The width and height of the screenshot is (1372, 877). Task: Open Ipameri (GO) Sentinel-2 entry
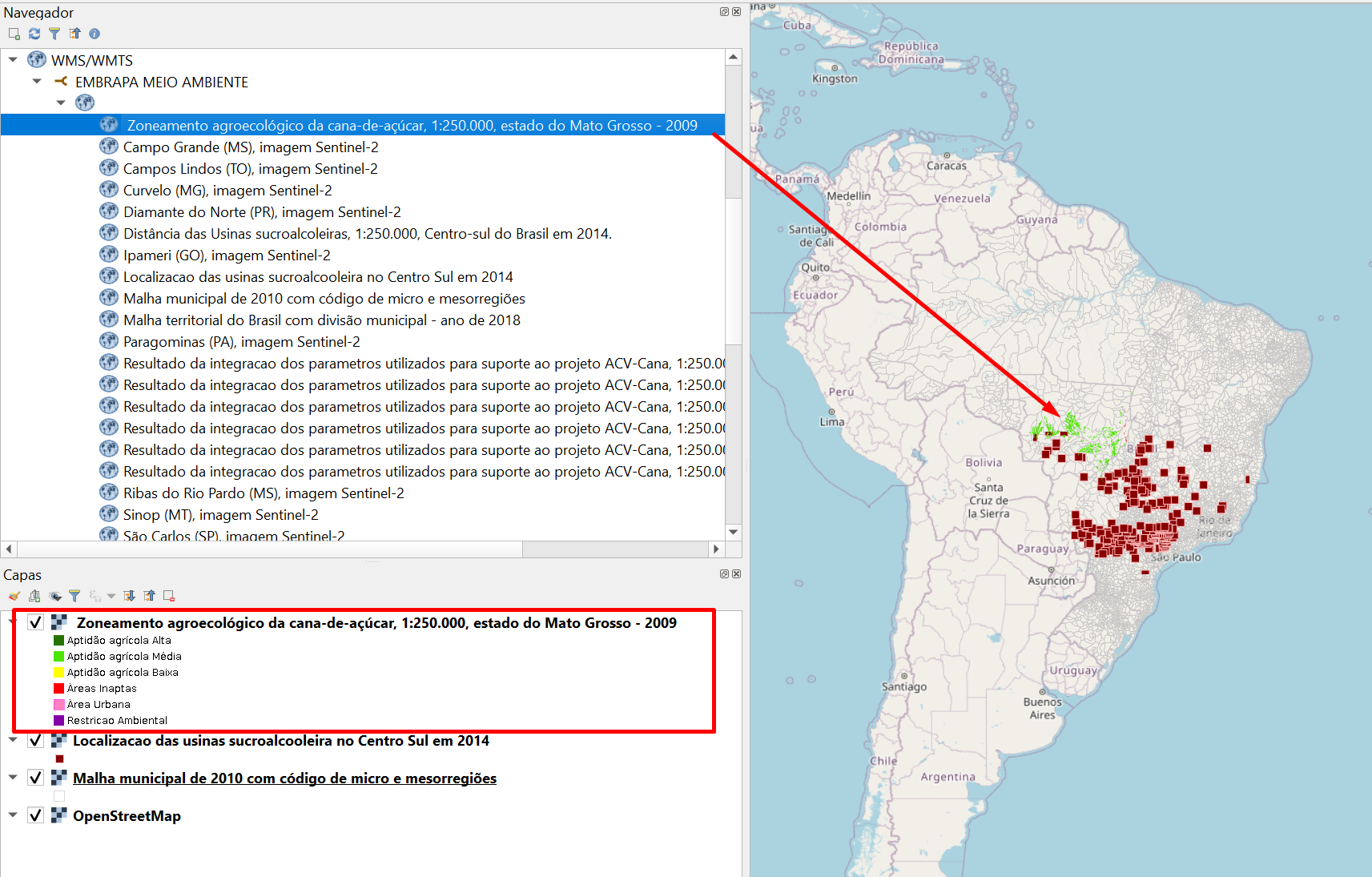coord(227,255)
